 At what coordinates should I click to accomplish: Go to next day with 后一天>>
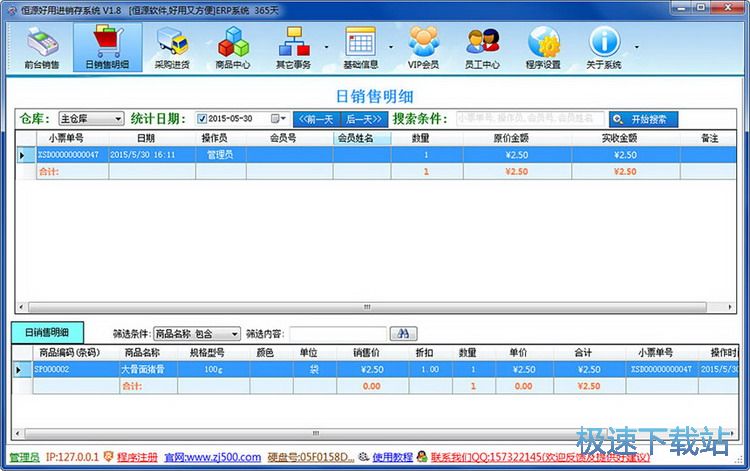pyautogui.click(x=364, y=119)
